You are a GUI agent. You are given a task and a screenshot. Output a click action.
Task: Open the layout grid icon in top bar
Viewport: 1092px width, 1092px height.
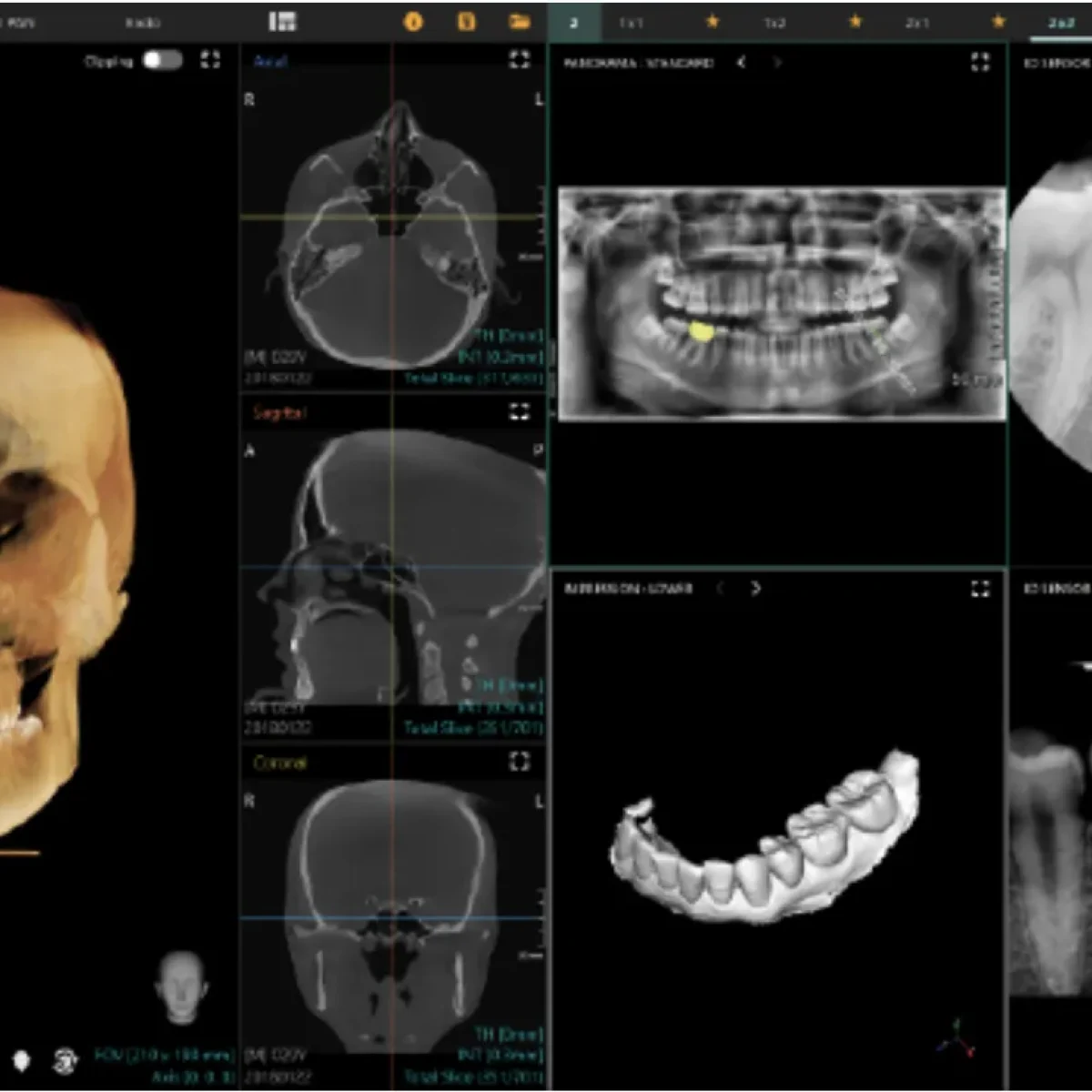coord(282,22)
